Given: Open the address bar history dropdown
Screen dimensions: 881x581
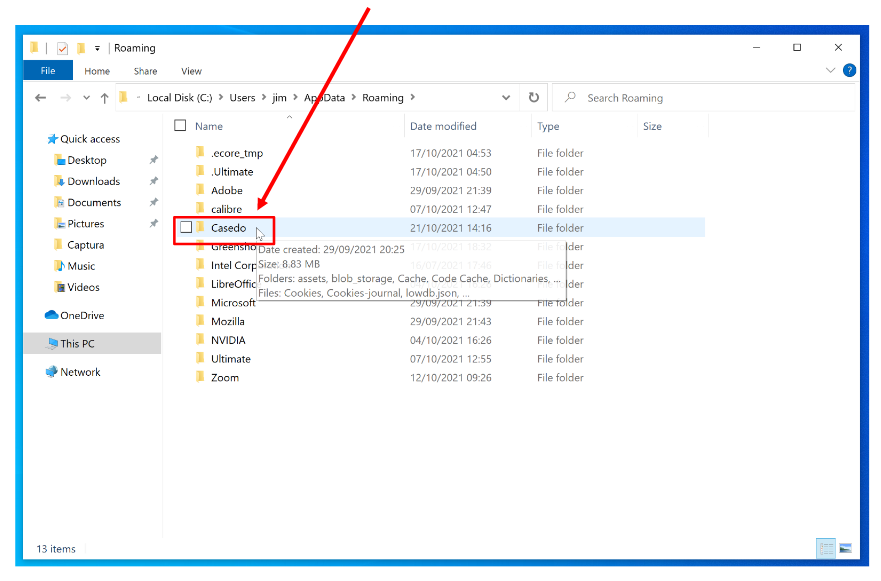Looking at the screenshot, I should (x=506, y=98).
